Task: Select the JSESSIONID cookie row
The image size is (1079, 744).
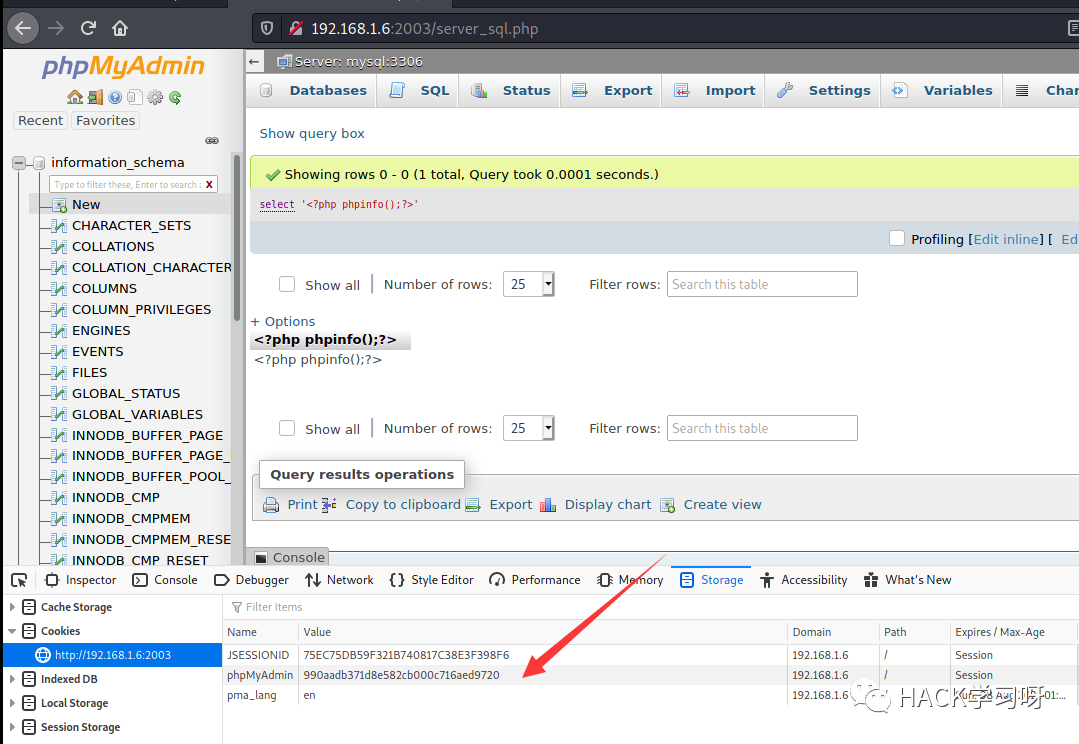Action: 650,655
